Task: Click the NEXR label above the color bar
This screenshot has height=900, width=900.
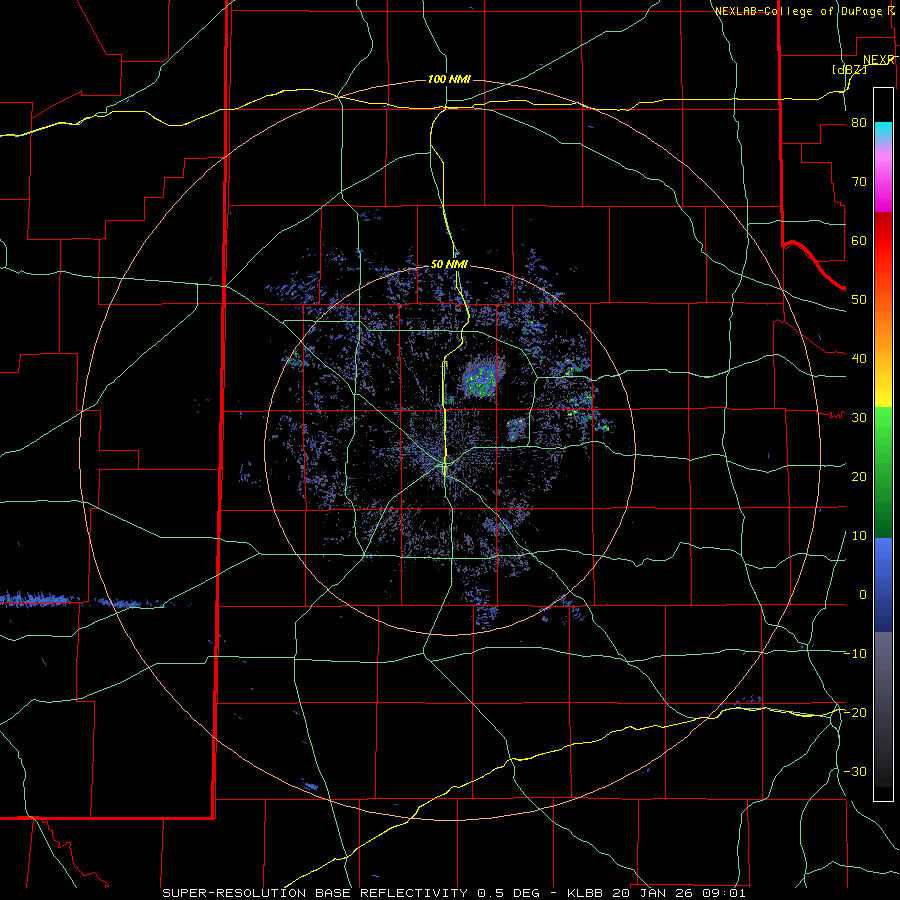Action: point(879,60)
